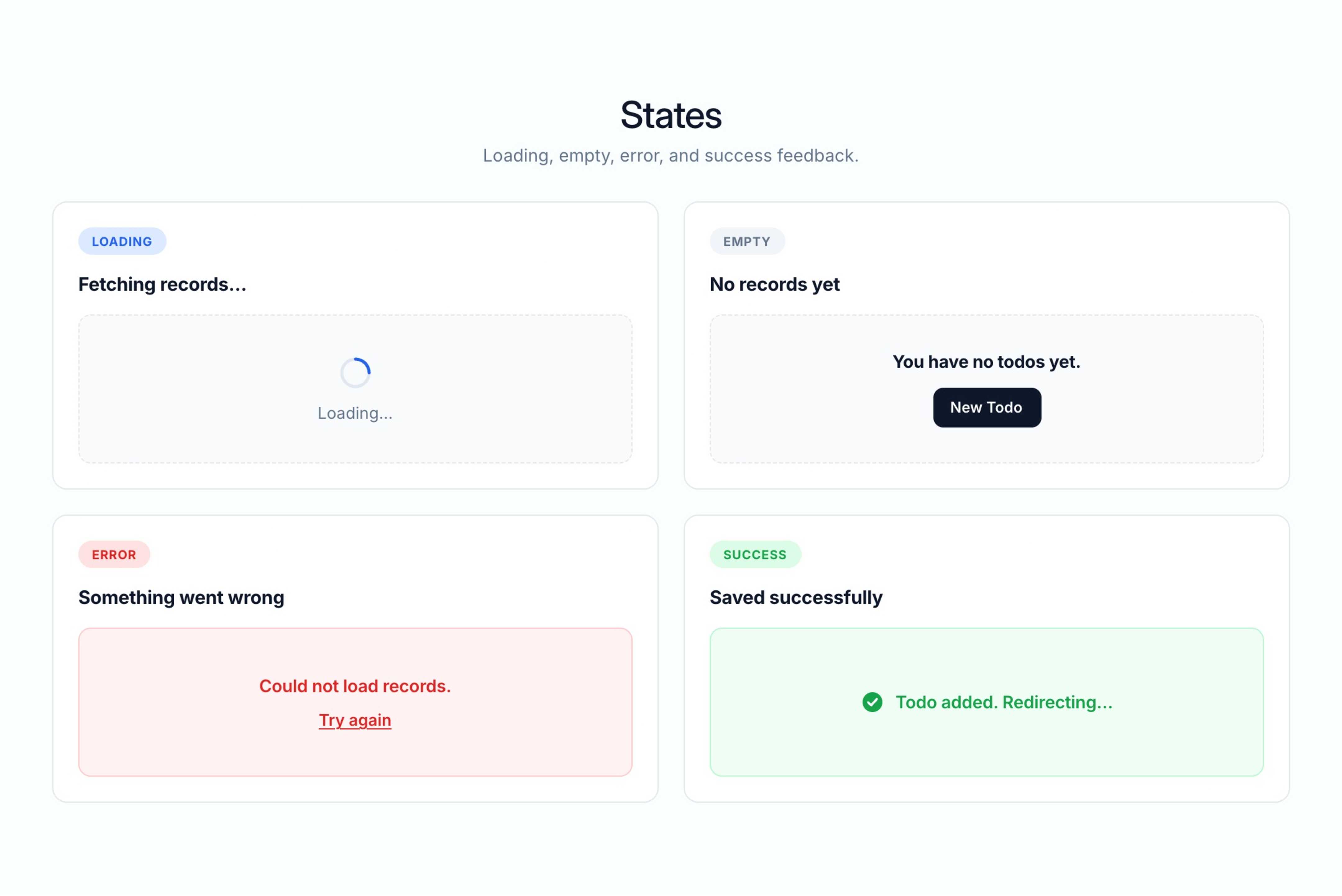This screenshot has height=896, width=1342.
Task: Click the Could not load records message
Action: 355,686
